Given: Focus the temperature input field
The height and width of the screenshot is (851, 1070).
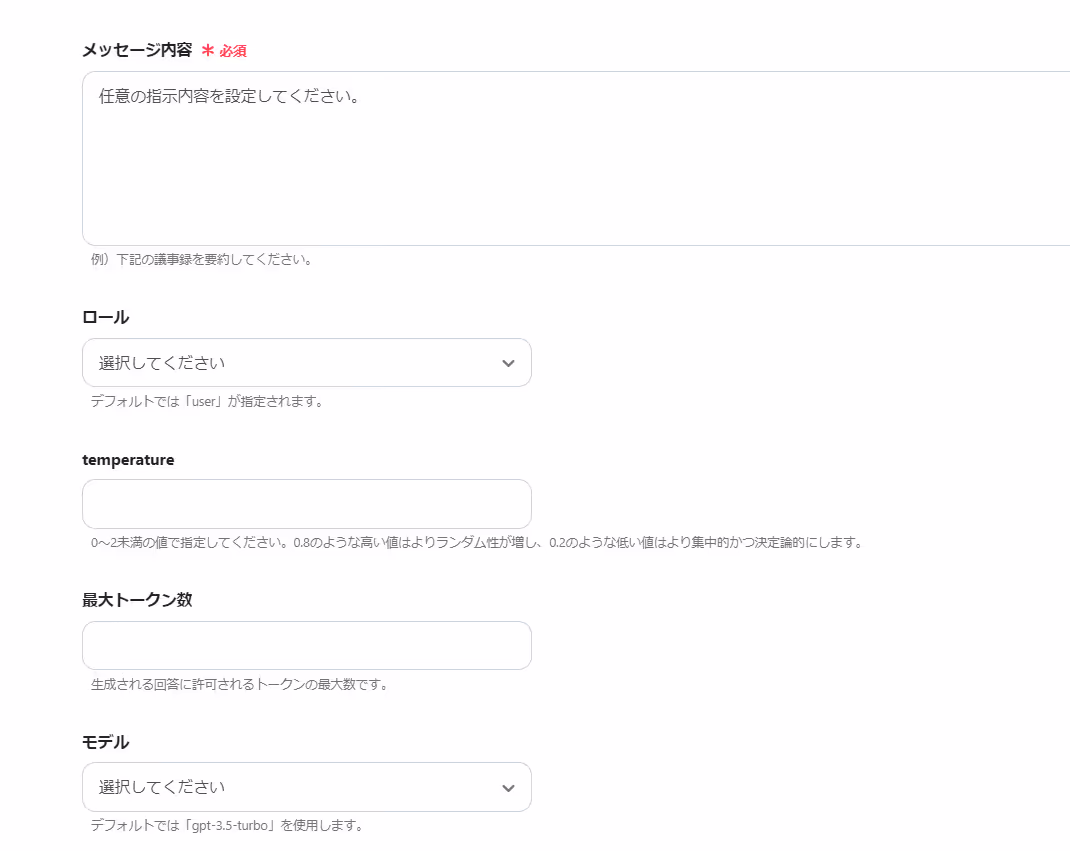Looking at the screenshot, I should (x=307, y=504).
